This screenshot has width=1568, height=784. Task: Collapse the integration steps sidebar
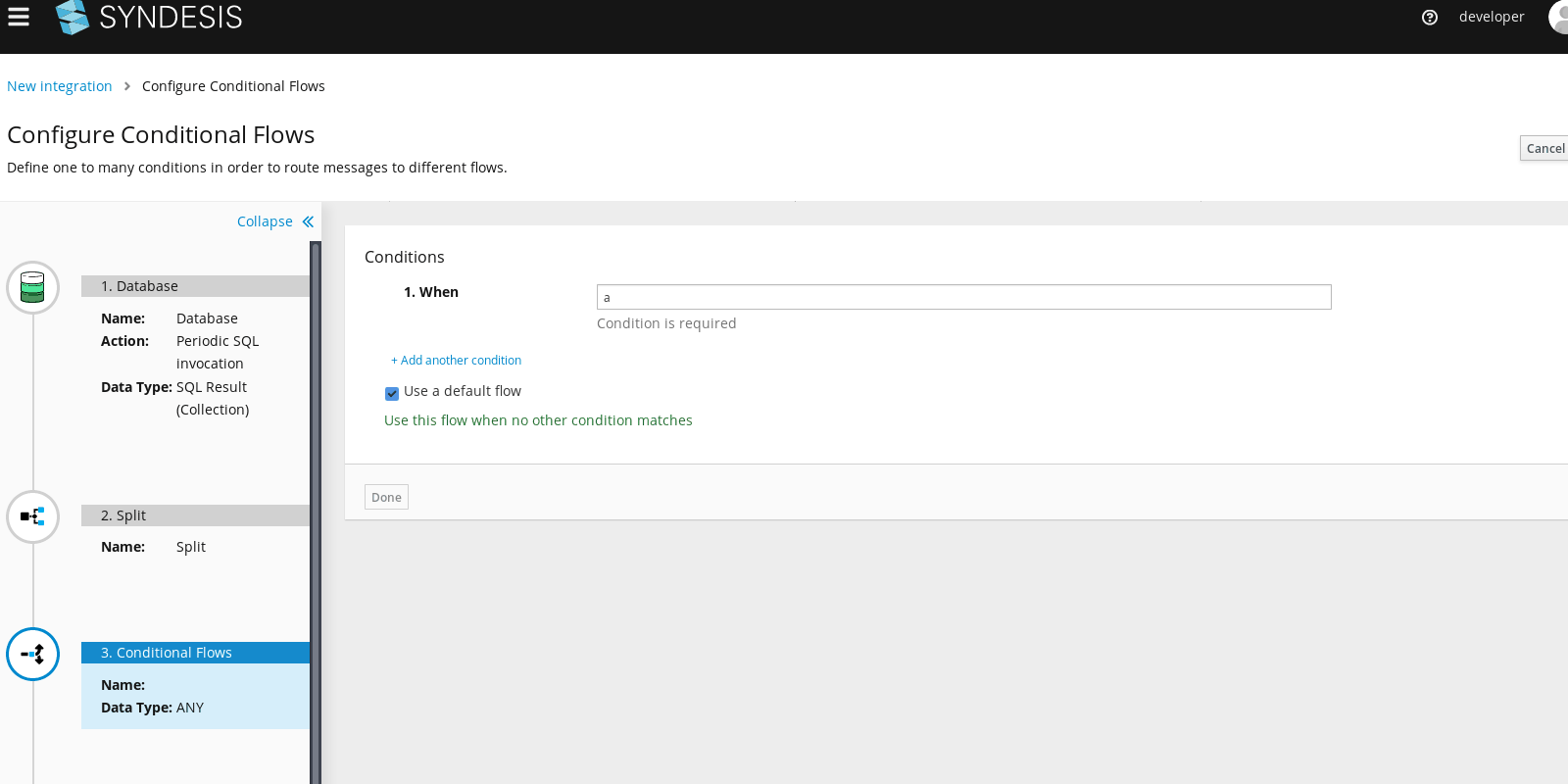point(274,221)
